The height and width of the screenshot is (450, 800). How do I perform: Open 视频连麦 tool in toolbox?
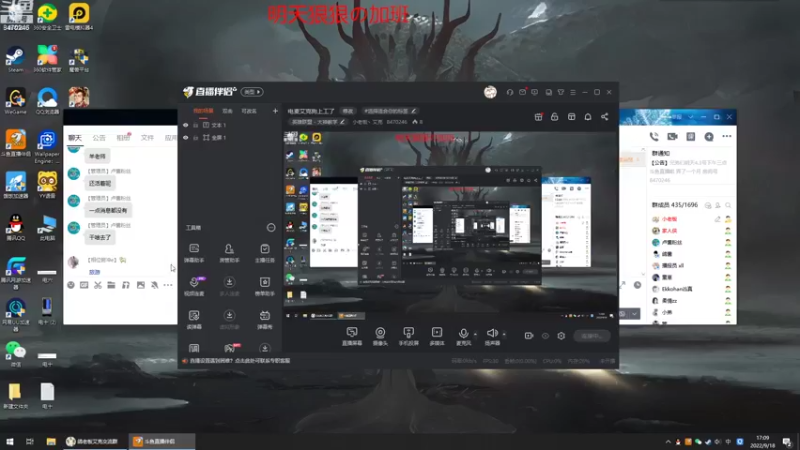[x=194, y=286]
